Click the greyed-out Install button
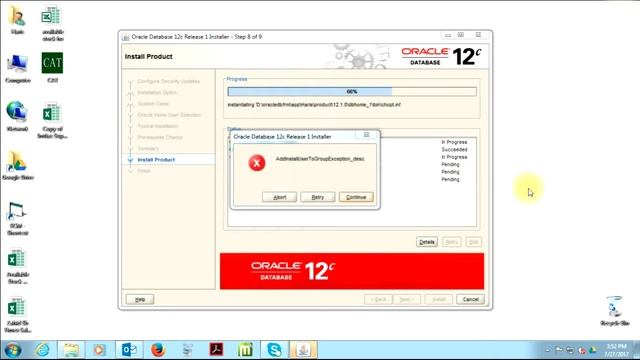The image size is (640, 360). pos(439,300)
